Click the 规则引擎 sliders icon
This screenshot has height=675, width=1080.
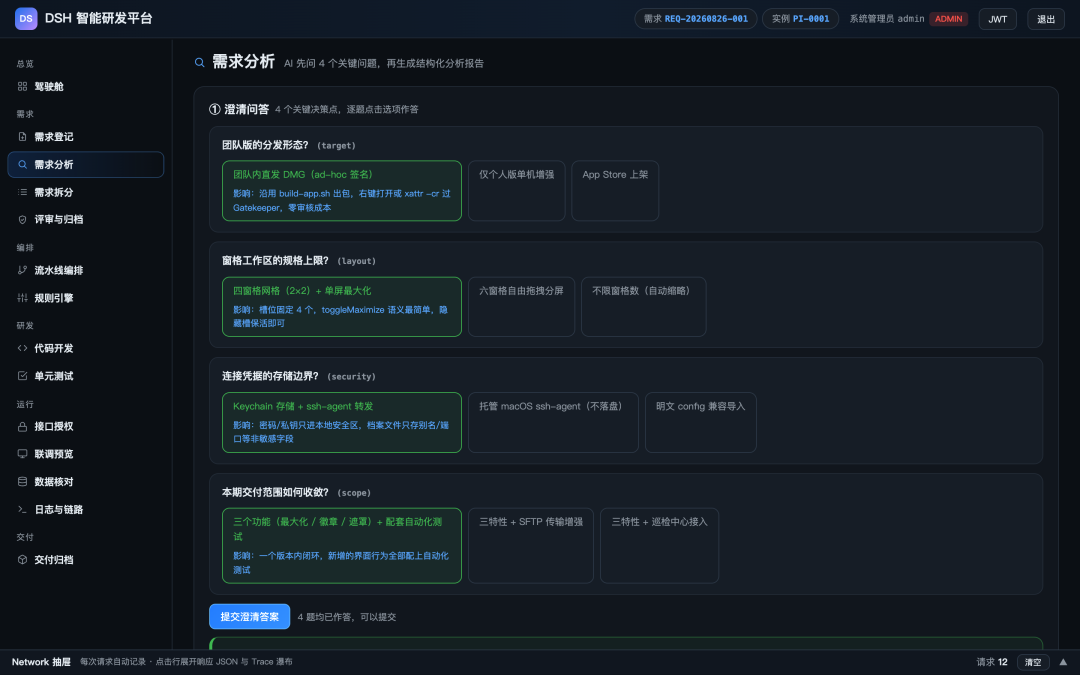click(22, 298)
